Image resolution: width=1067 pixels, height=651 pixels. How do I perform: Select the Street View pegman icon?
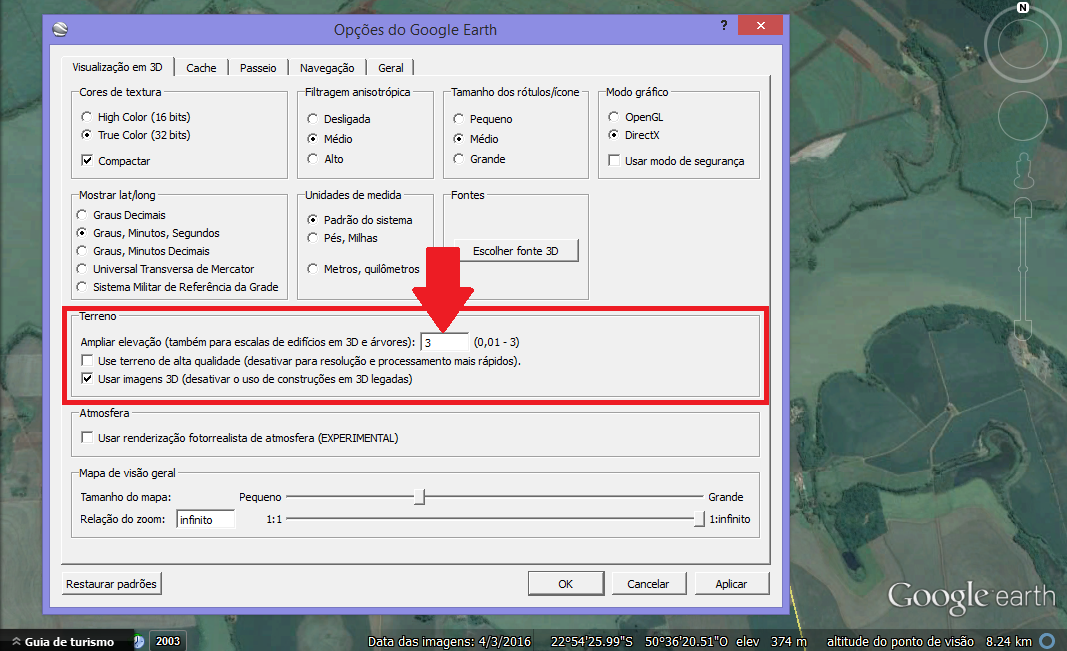click(1023, 170)
